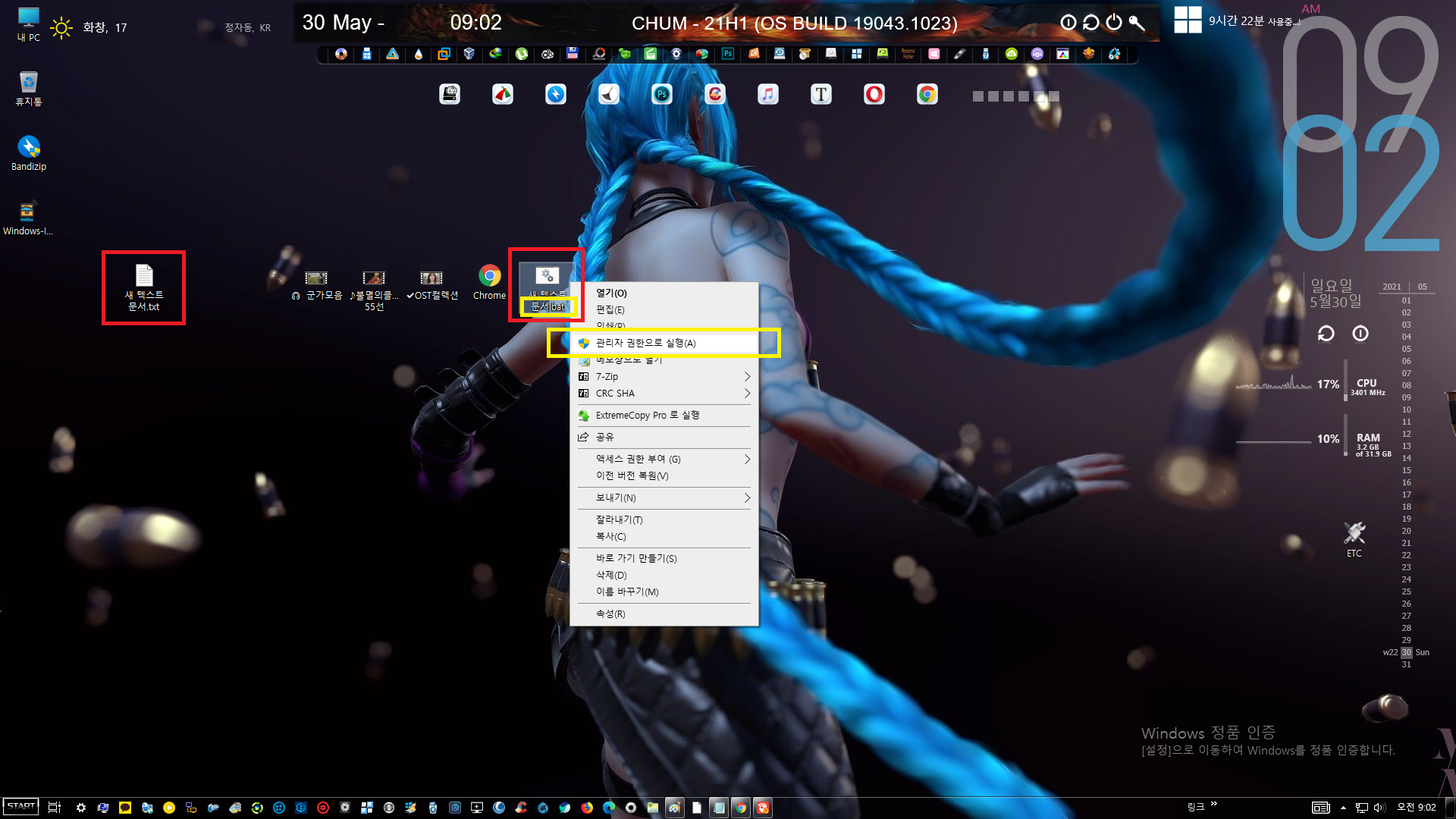Open the 내 PC desktop icon
Screen dimensions: 1456x819
(x=28, y=24)
